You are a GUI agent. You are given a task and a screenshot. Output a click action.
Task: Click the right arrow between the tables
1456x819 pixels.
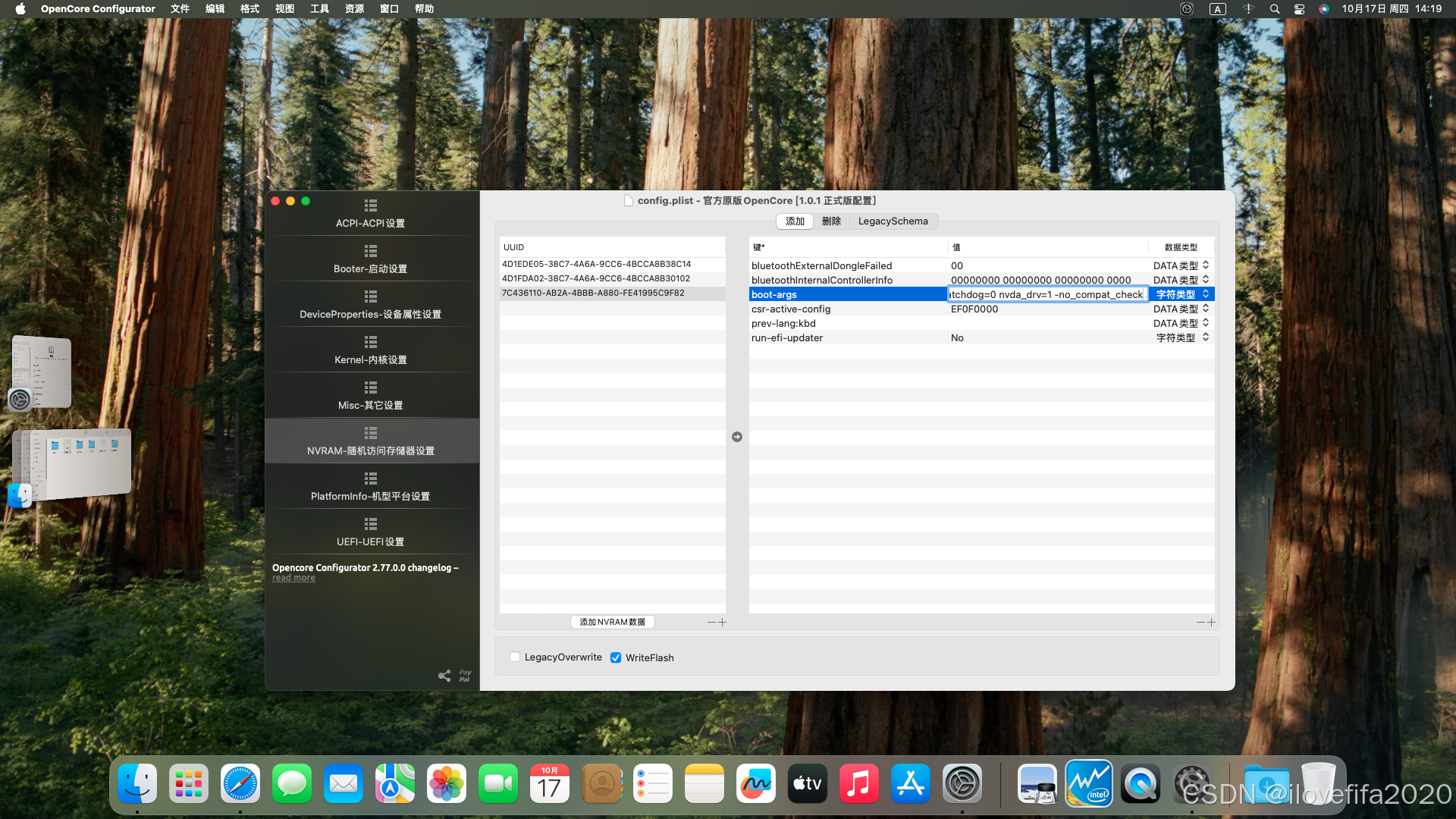point(737,437)
